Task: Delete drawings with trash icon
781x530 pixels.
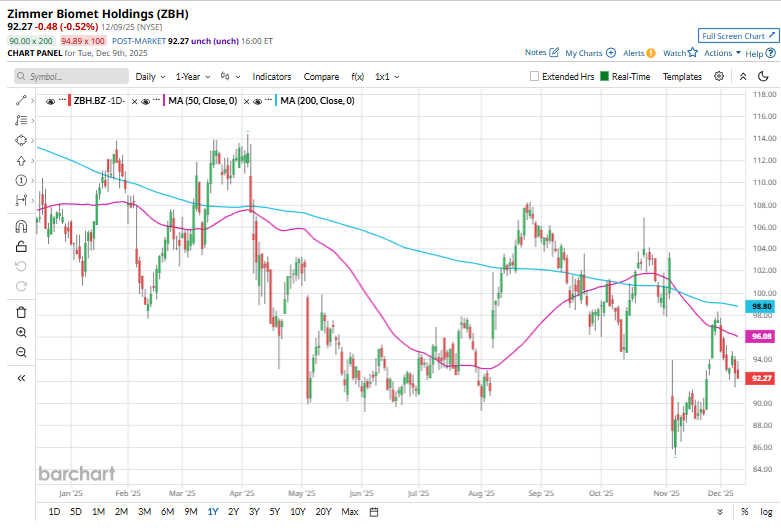Action: (x=20, y=311)
